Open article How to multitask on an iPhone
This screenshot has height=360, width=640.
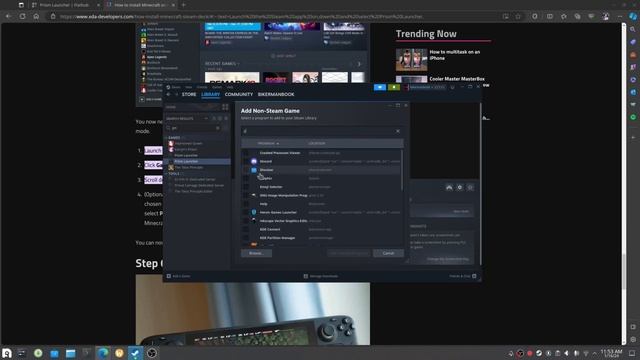454,55
